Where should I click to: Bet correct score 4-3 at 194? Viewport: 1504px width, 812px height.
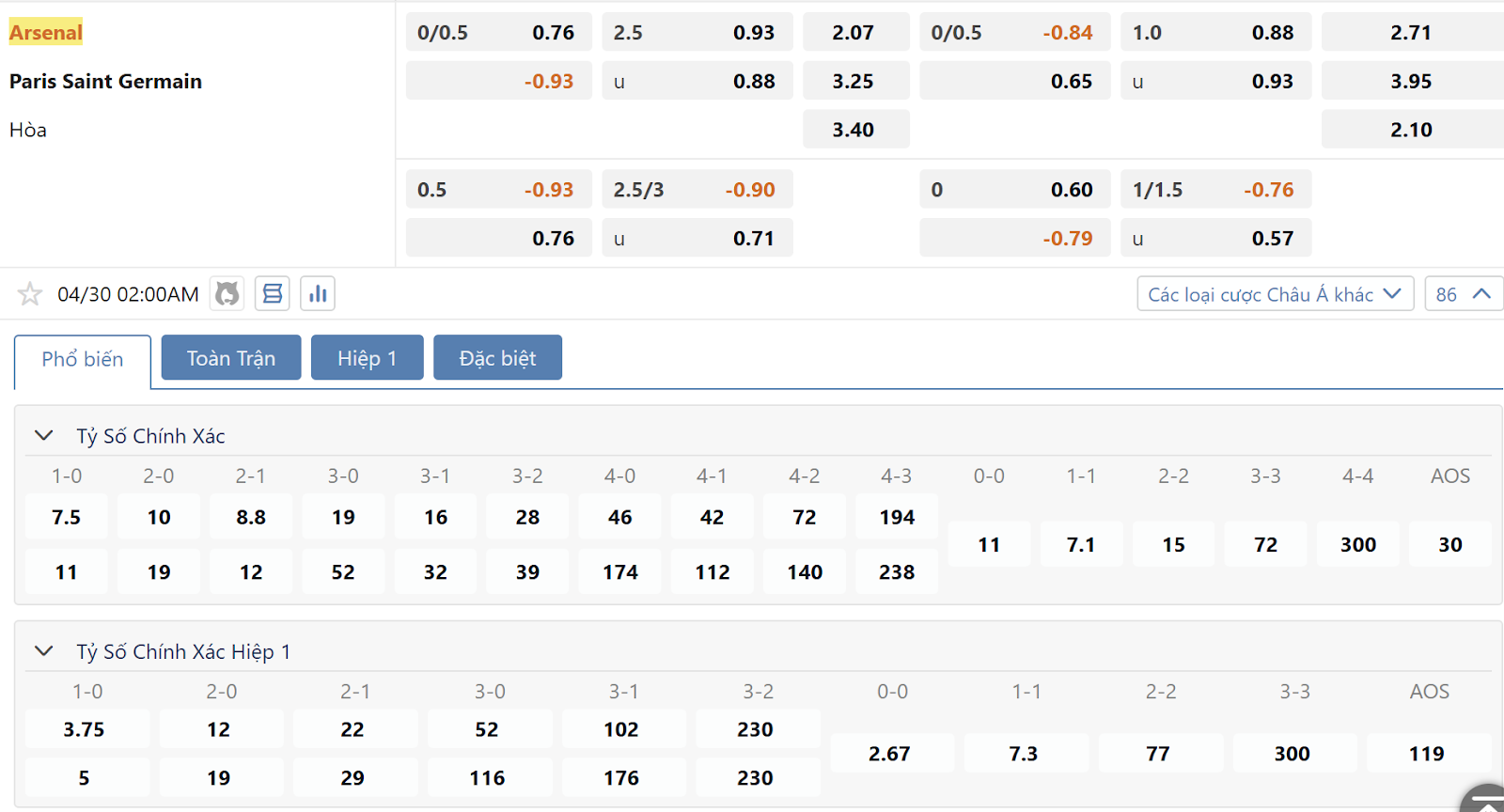click(897, 517)
